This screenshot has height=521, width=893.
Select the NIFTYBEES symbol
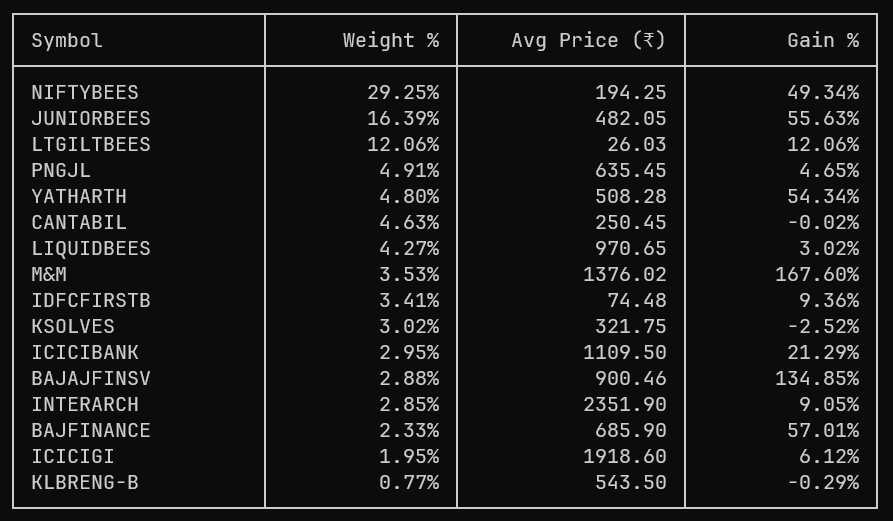pyautogui.click(x=85, y=93)
